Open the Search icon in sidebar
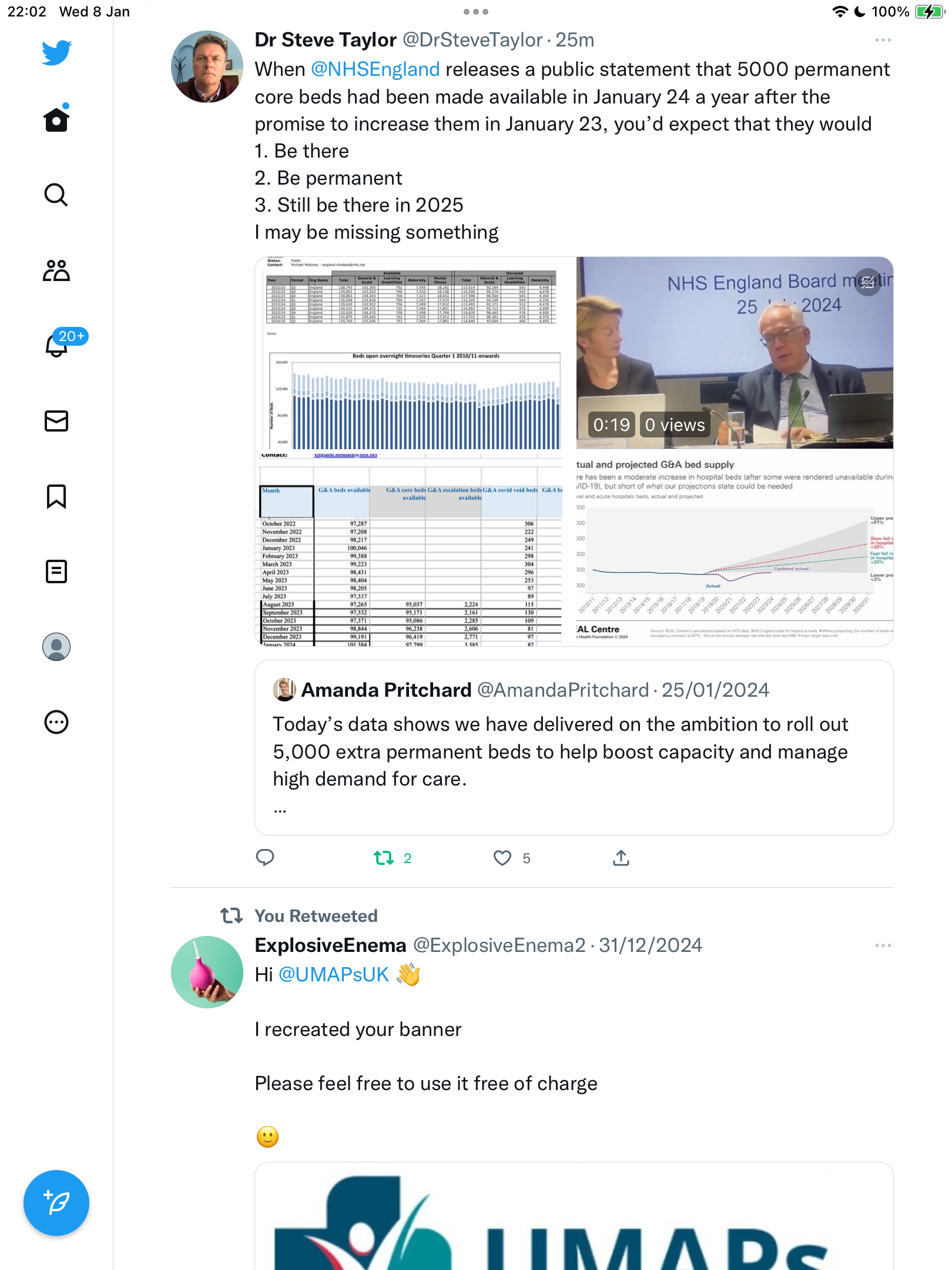This screenshot has width=952, height=1270. (x=56, y=195)
